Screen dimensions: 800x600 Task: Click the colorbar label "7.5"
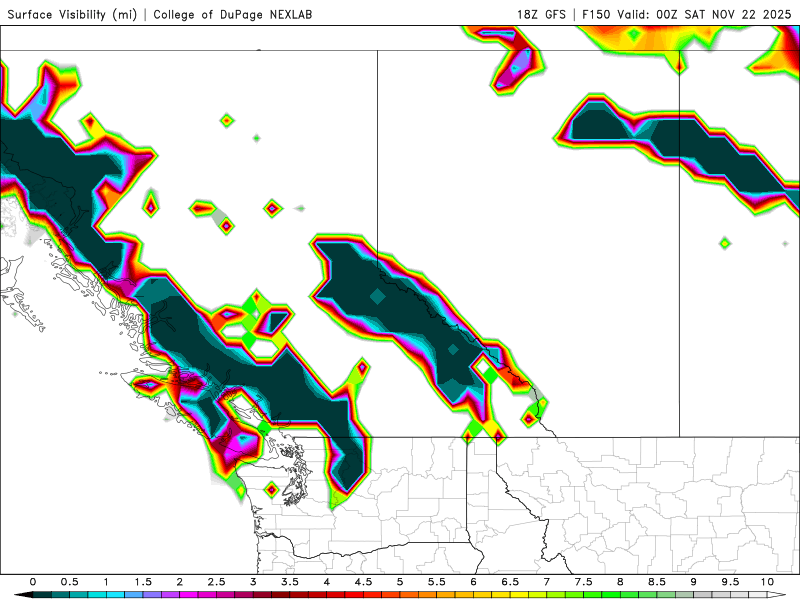pos(584,582)
